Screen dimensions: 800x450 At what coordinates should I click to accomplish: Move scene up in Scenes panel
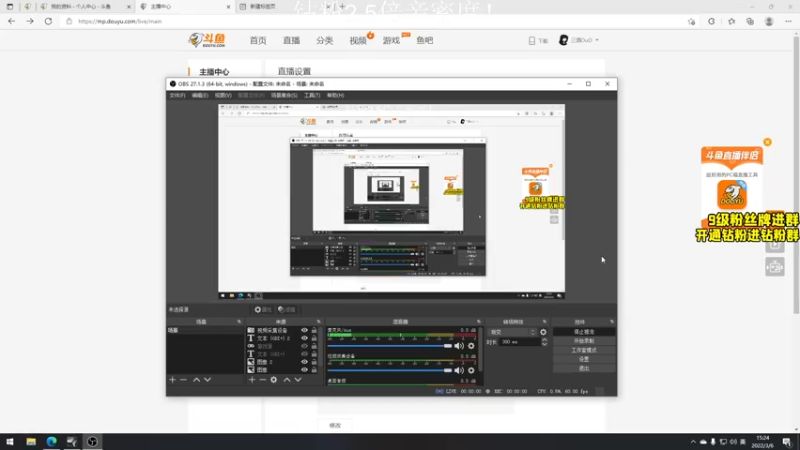(x=196, y=380)
